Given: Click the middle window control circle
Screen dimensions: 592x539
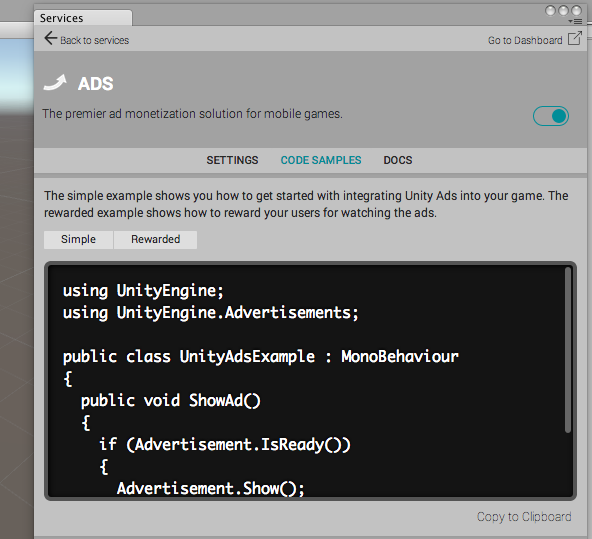Looking at the screenshot, I should tap(563, 11).
